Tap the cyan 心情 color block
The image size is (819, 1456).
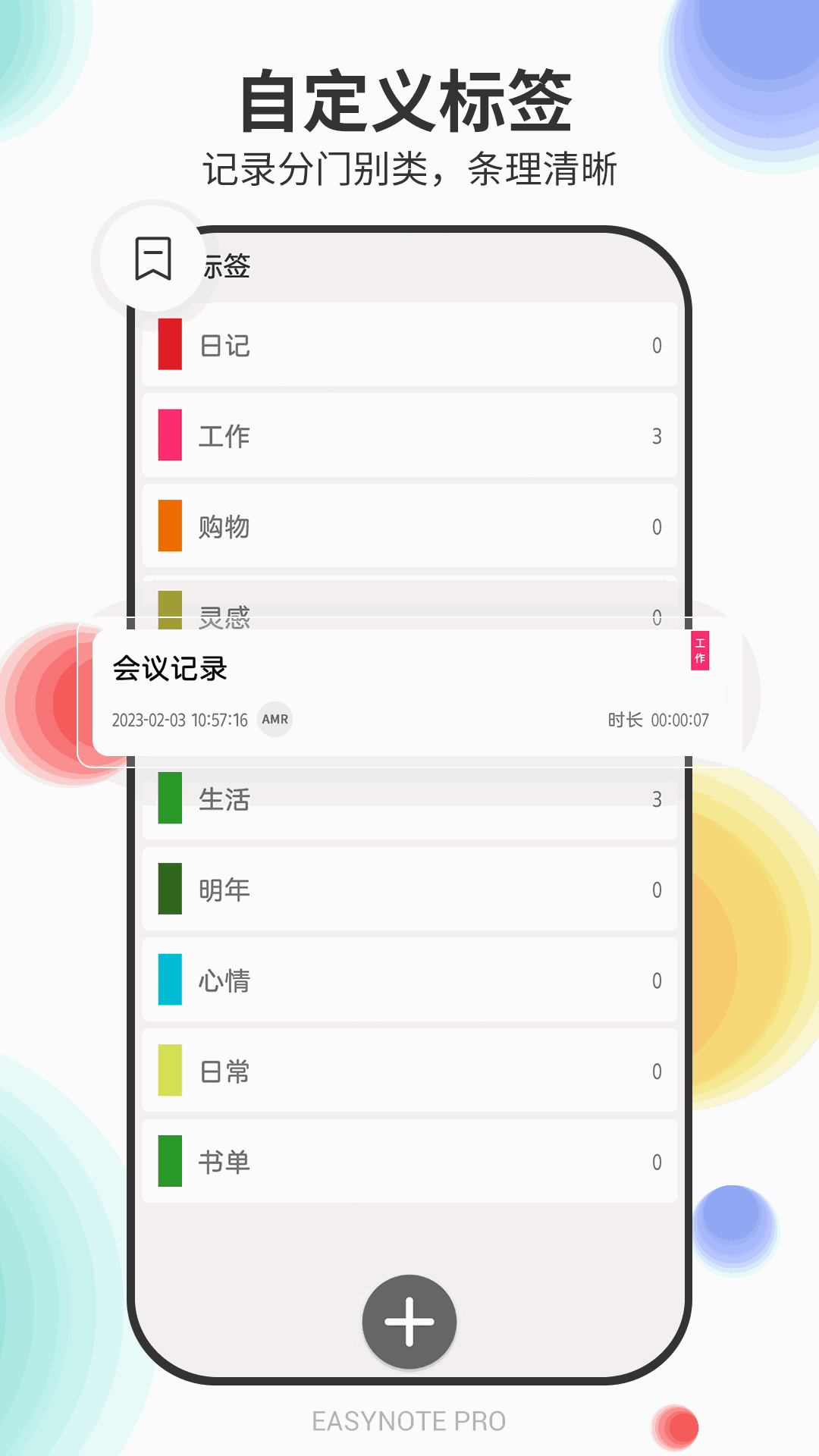[x=170, y=980]
